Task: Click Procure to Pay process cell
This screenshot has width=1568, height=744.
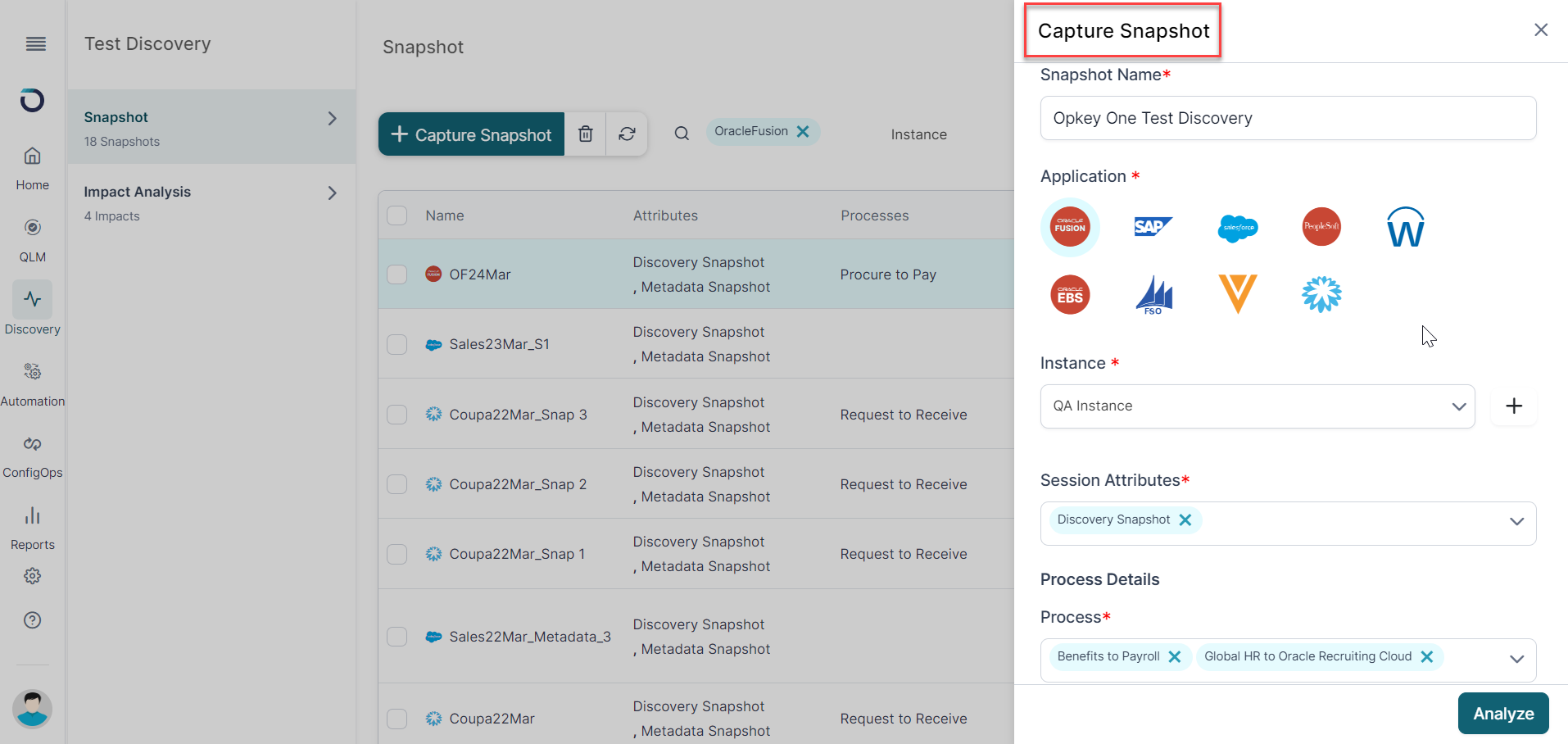Action: point(888,274)
